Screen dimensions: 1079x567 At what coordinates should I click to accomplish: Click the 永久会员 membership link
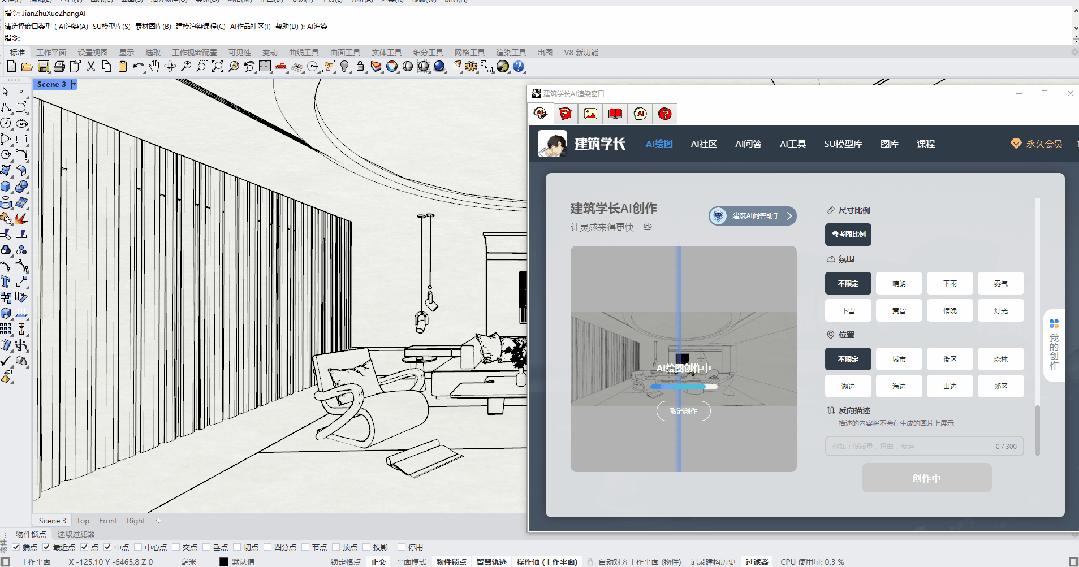pos(1037,144)
